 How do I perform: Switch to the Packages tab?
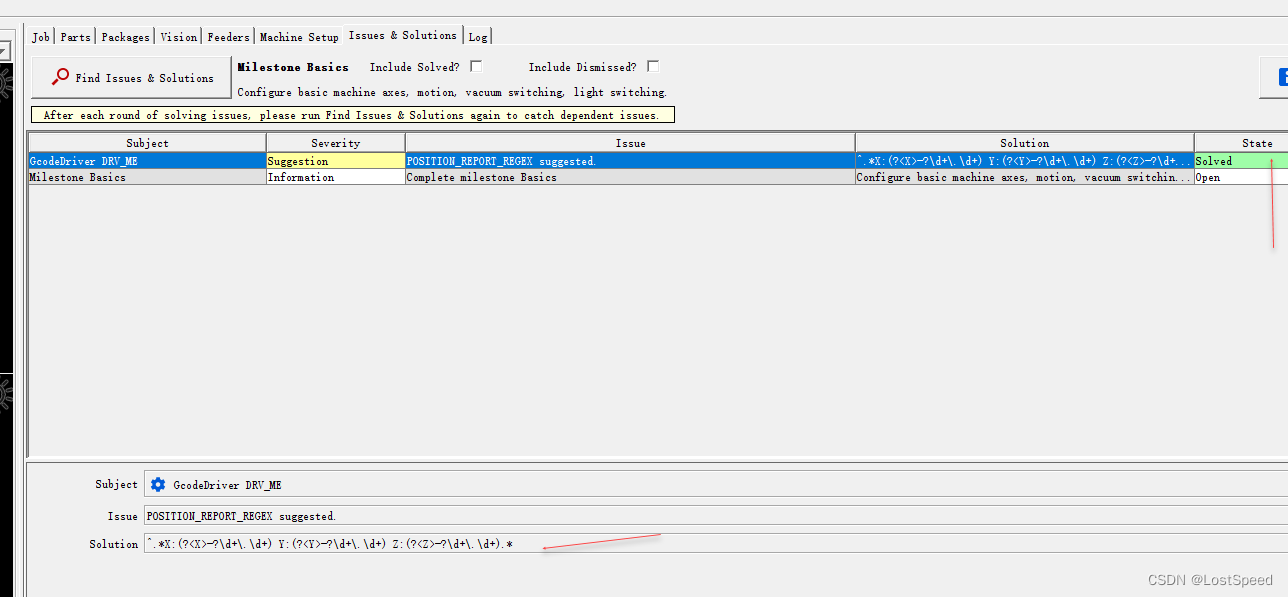(124, 36)
